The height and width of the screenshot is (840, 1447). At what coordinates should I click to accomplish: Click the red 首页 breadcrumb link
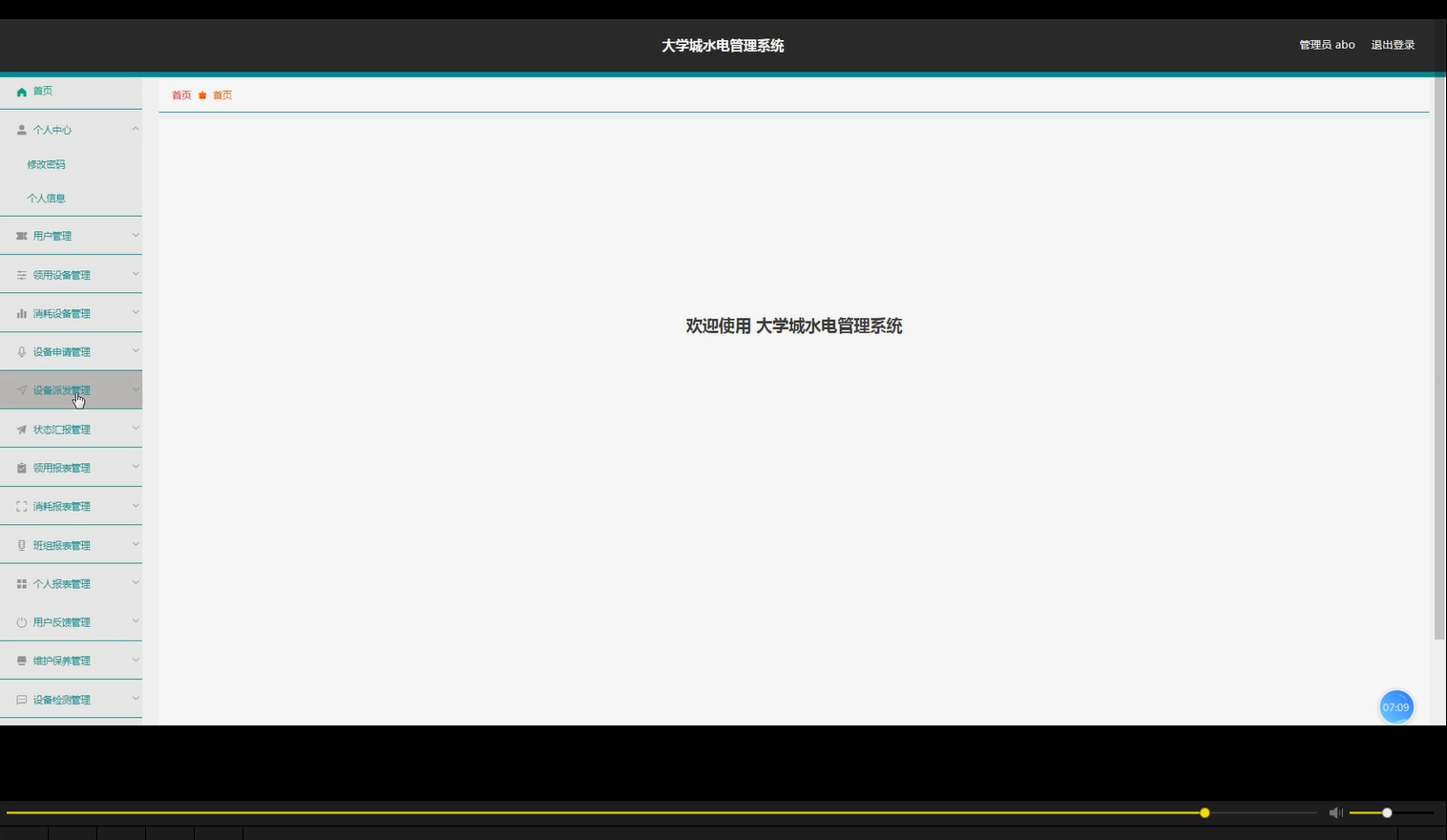(x=181, y=95)
